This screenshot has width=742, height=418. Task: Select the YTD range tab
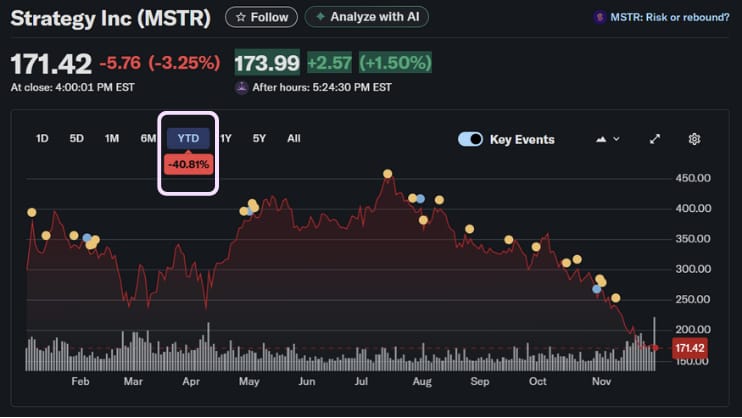188,138
